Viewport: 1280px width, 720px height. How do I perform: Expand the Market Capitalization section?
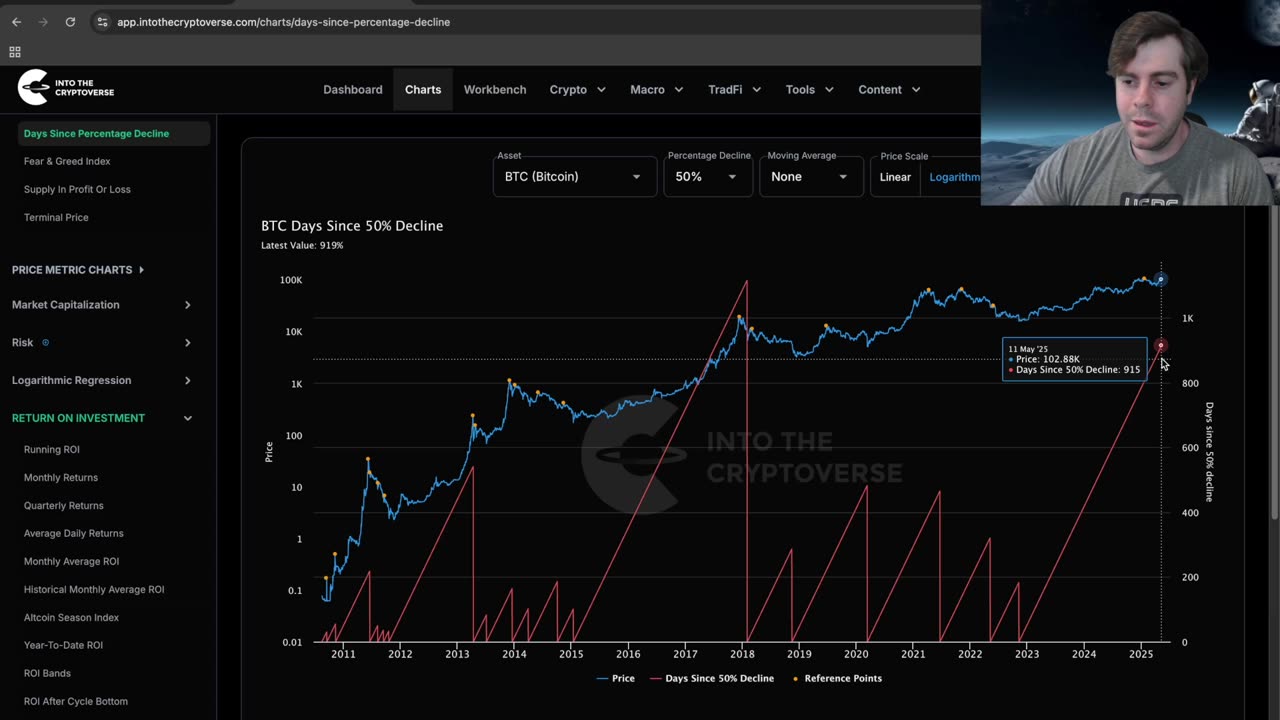point(102,305)
